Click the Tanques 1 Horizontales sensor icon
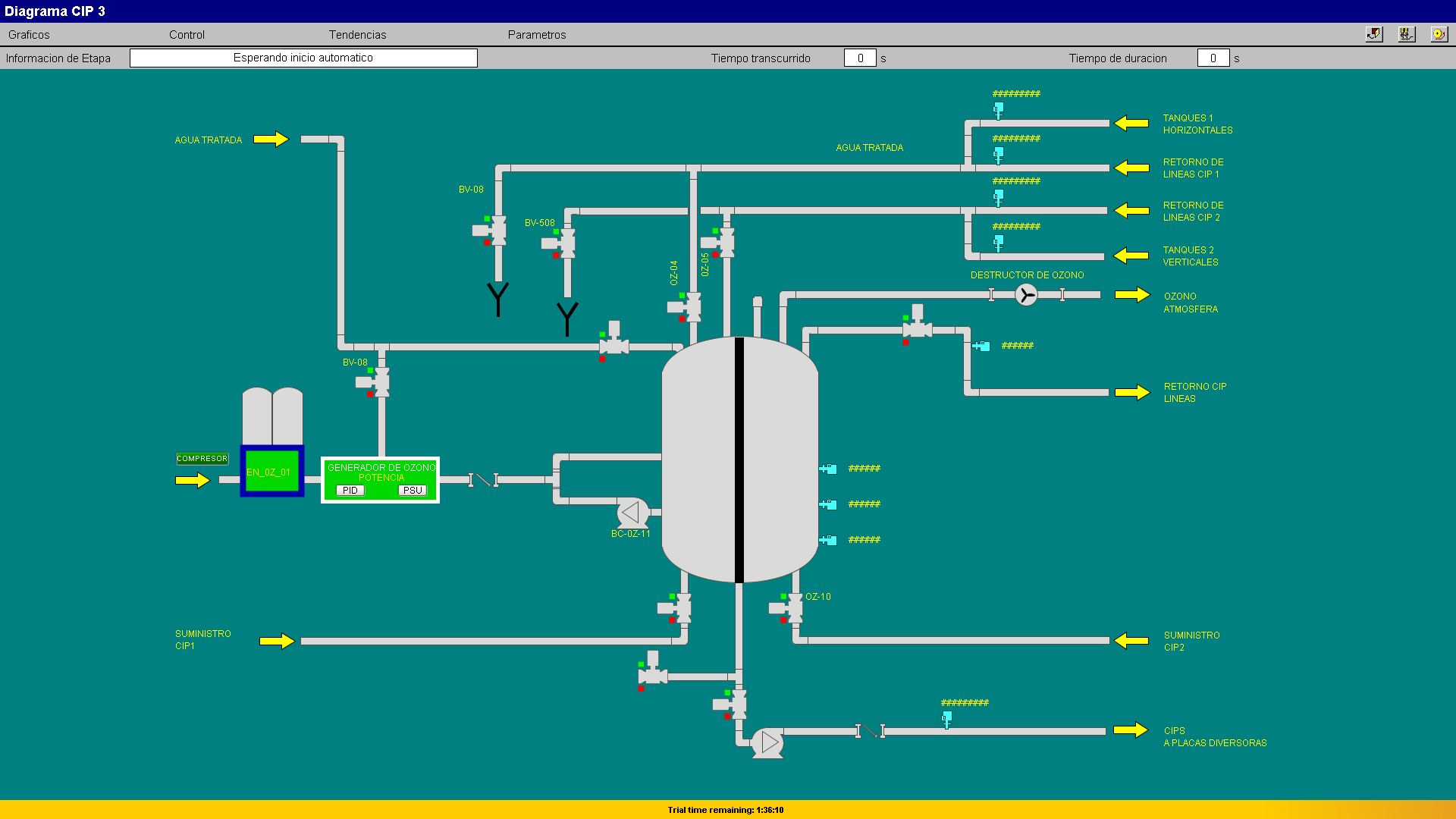The height and width of the screenshot is (819, 1456). click(998, 111)
